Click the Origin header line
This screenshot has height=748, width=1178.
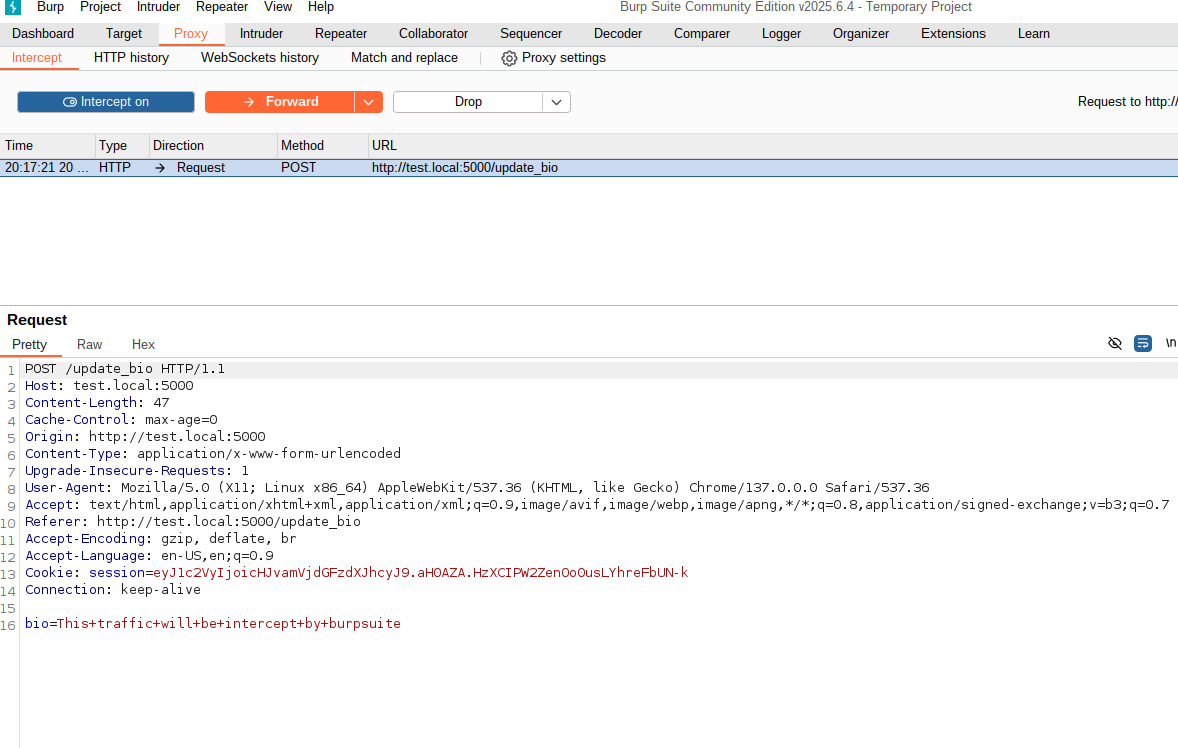pos(145,437)
